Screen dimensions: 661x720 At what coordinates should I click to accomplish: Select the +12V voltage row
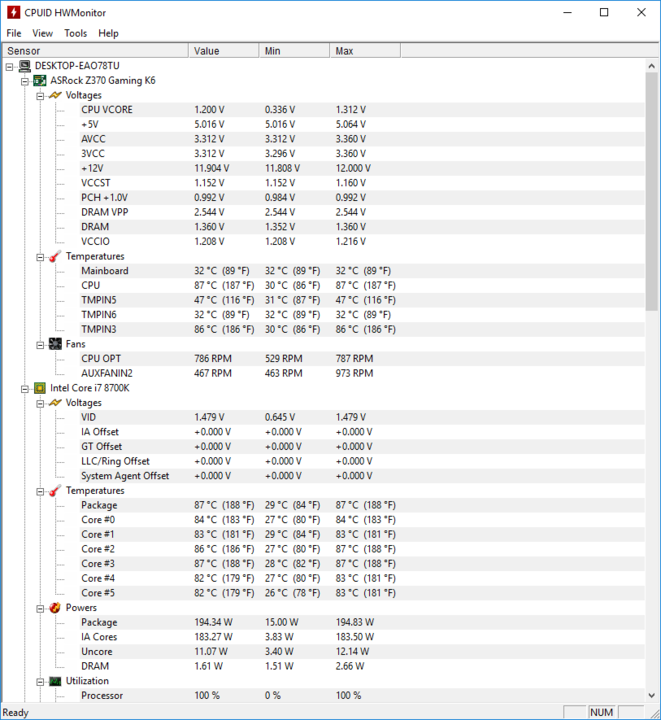point(362,169)
